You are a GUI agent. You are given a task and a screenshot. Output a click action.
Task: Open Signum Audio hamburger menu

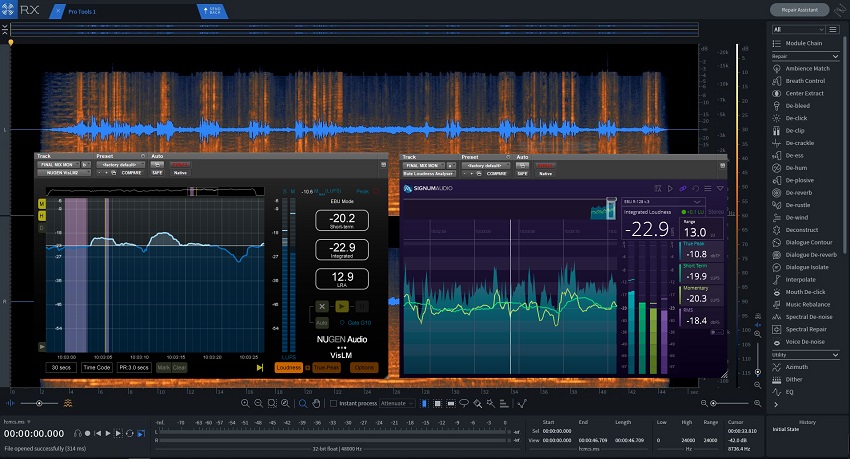click(x=707, y=189)
